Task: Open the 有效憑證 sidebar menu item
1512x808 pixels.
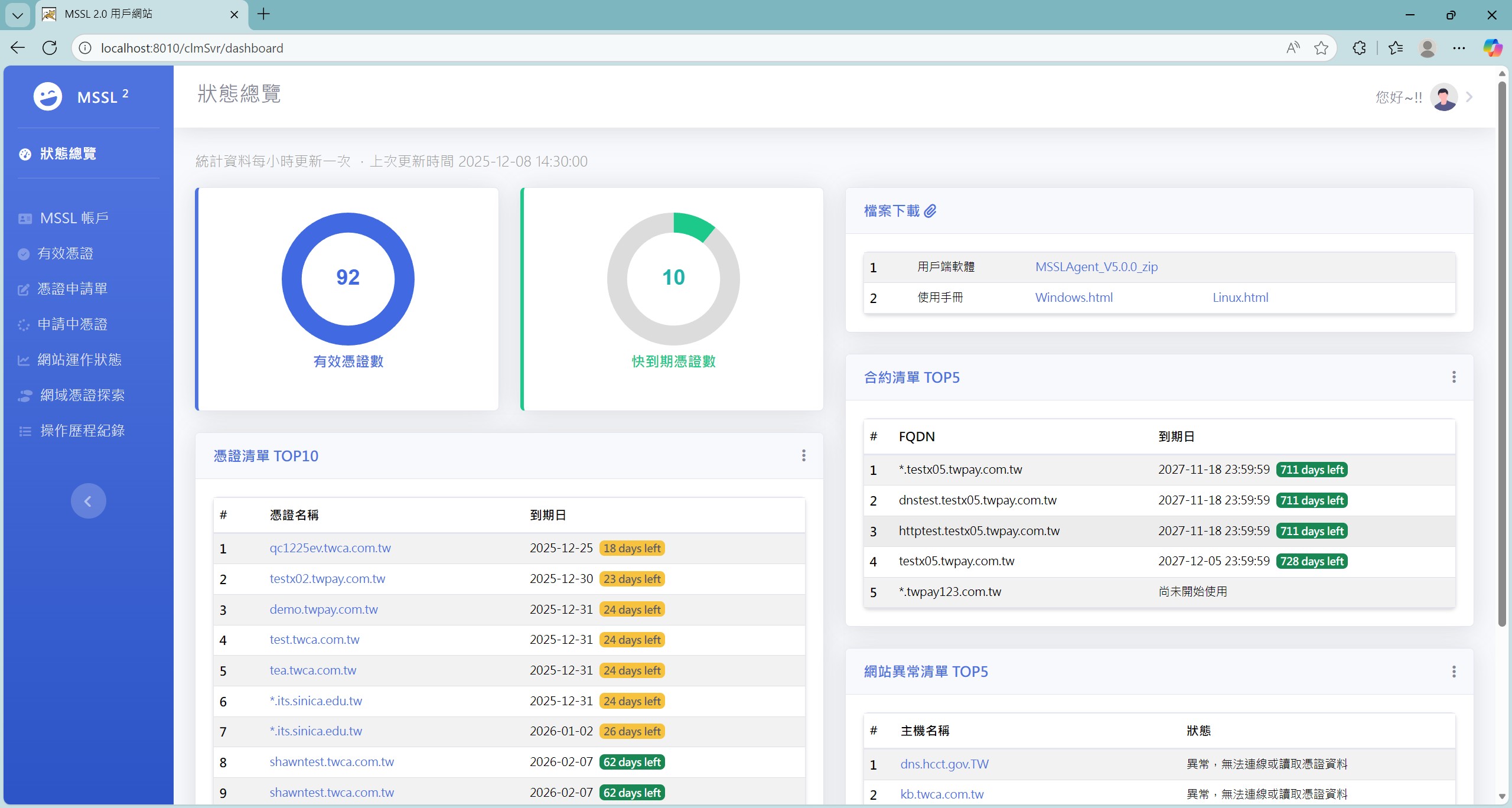Action: point(65,253)
